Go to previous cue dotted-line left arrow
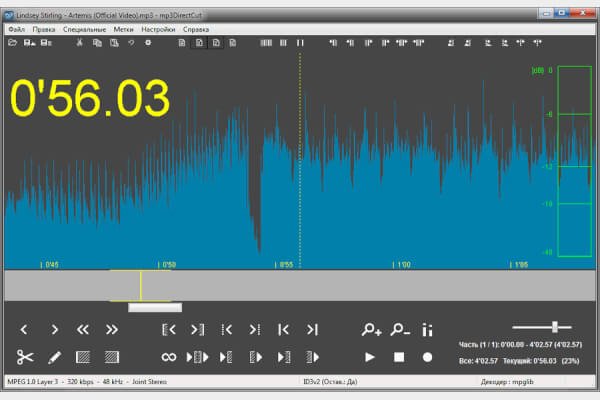Screen dimensions: 600x400 [x=227, y=330]
